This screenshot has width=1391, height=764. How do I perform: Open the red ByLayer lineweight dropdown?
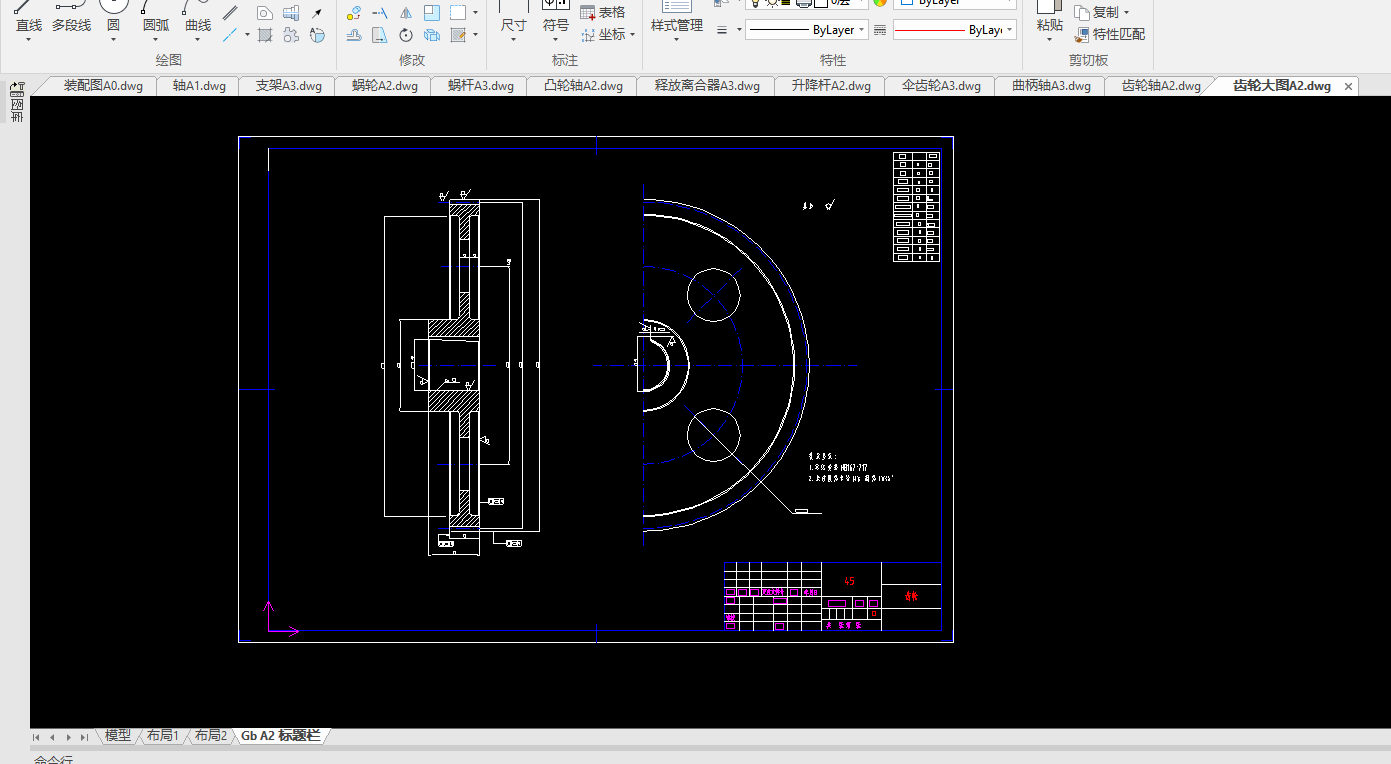pyautogui.click(x=1010, y=30)
